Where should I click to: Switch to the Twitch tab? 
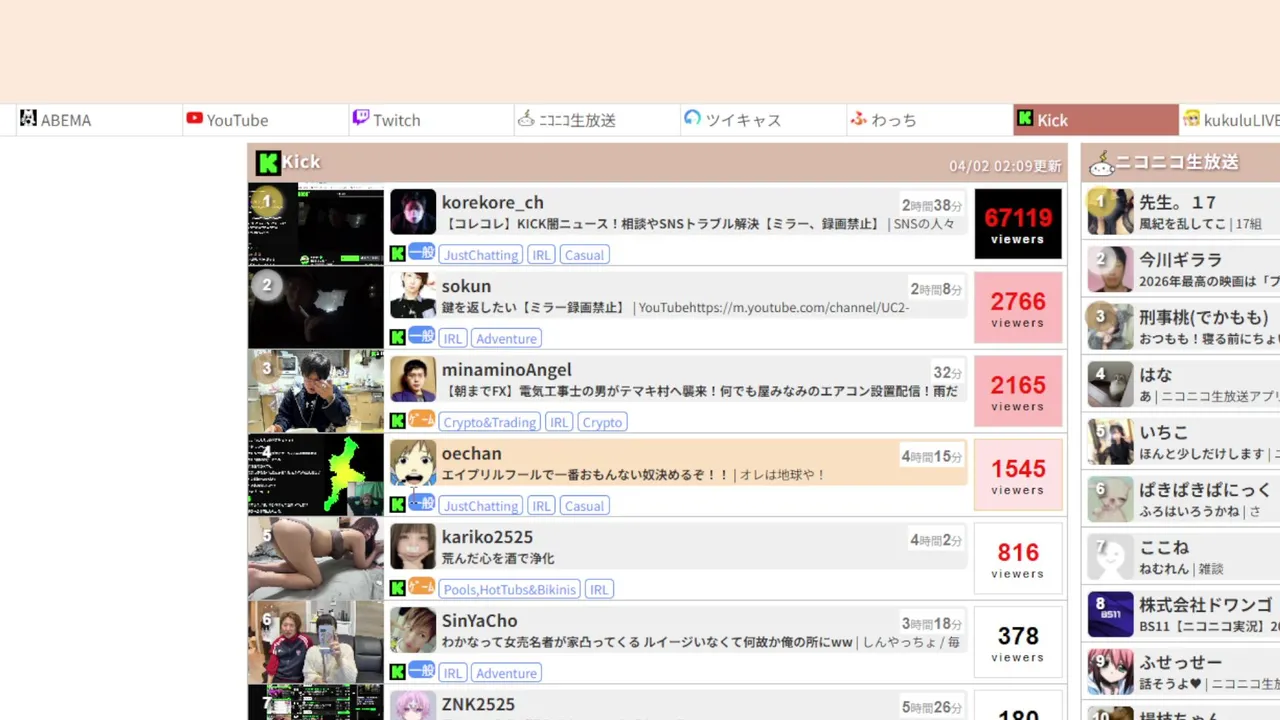[x=431, y=120]
